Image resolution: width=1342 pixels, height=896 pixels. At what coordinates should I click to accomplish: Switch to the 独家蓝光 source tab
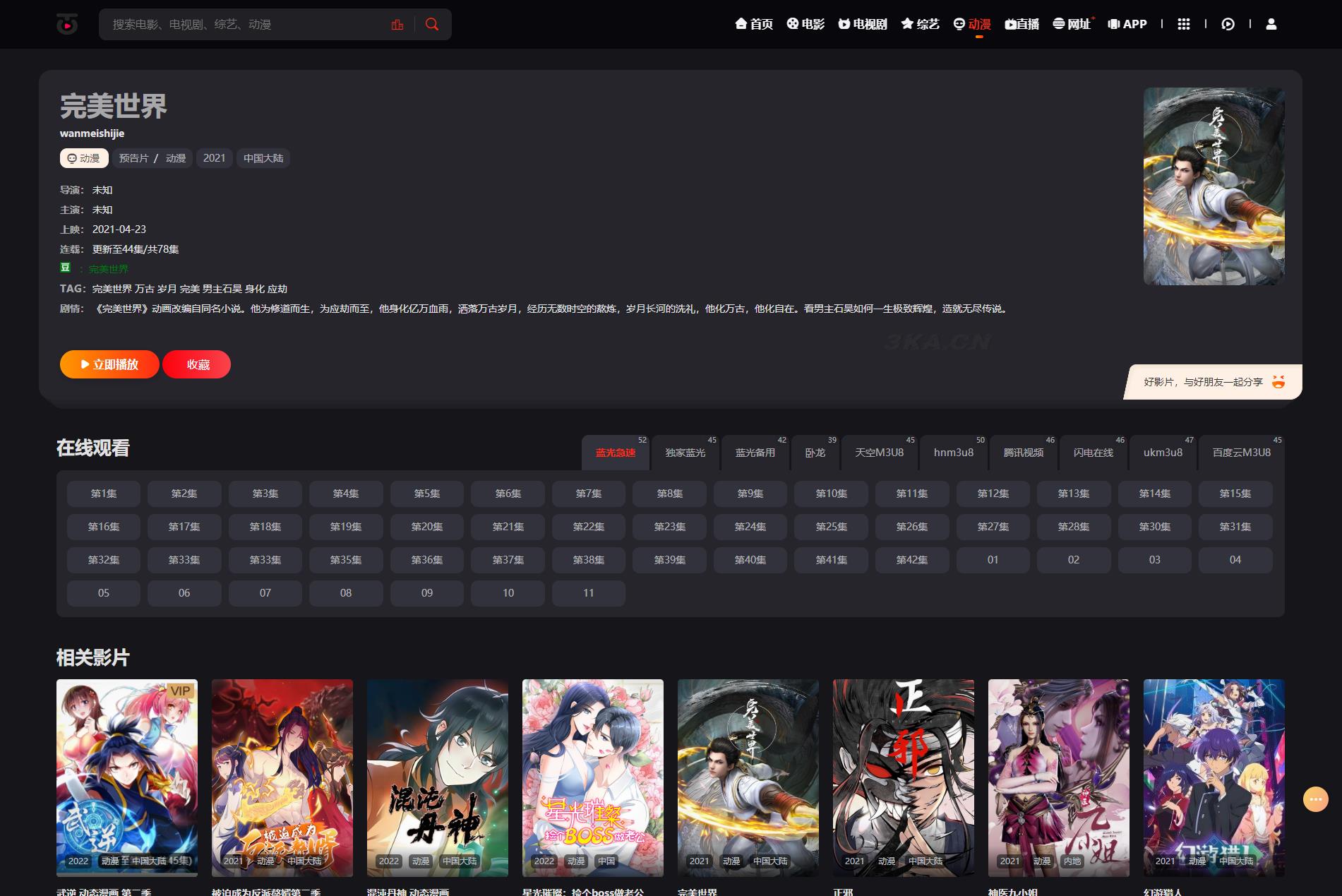coord(685,453)
